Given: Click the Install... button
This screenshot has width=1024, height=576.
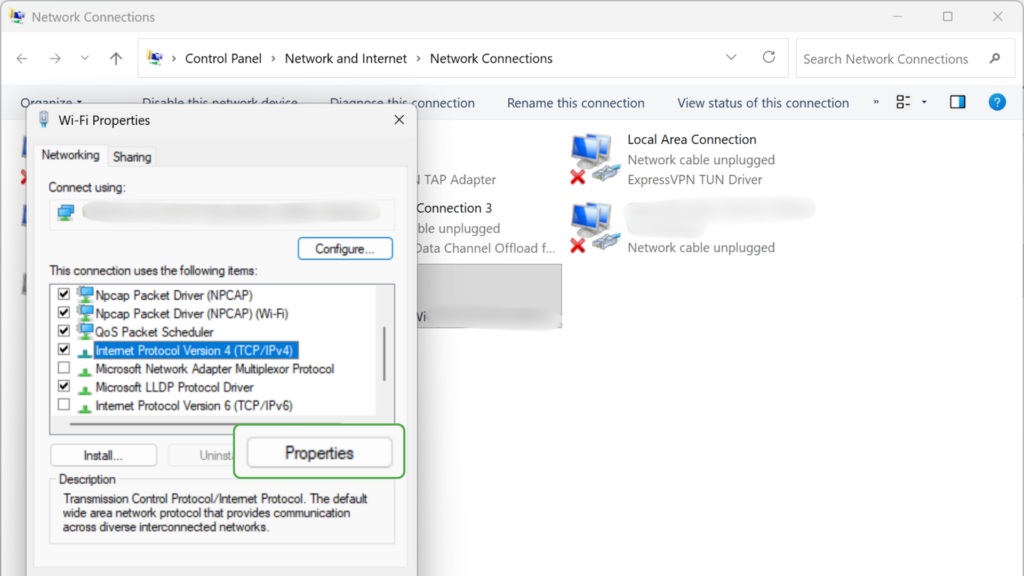Looking at the screenshot, I should [x=103, y=455].
